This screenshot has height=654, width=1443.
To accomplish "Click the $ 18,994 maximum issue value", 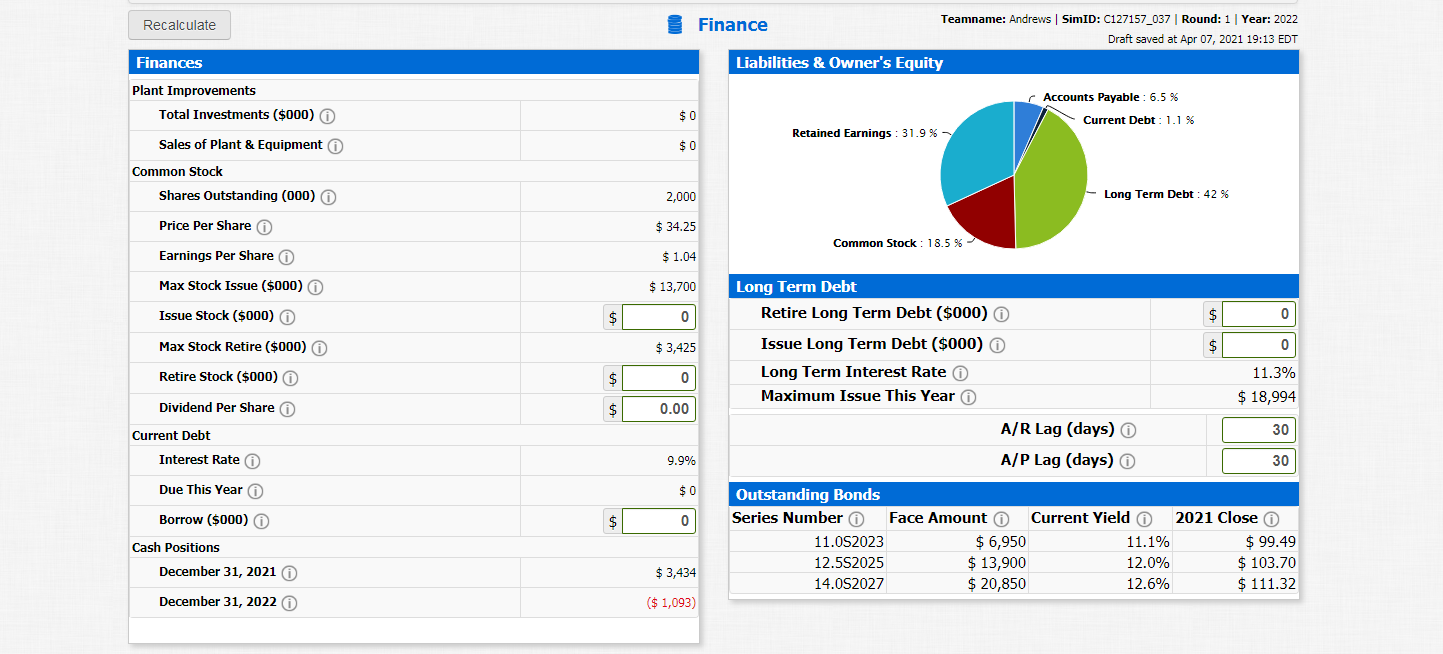I will 1266,397.
